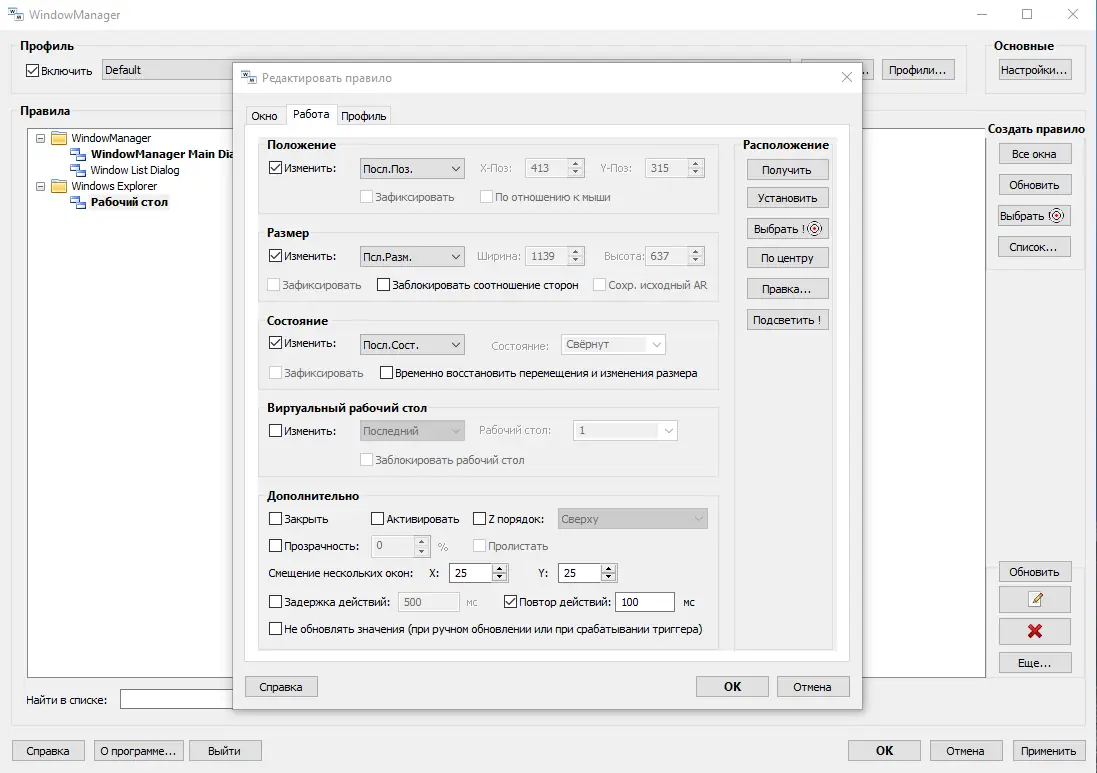Click the Найти в списке search field
The image size is (1097, 773).
[176, 699]
